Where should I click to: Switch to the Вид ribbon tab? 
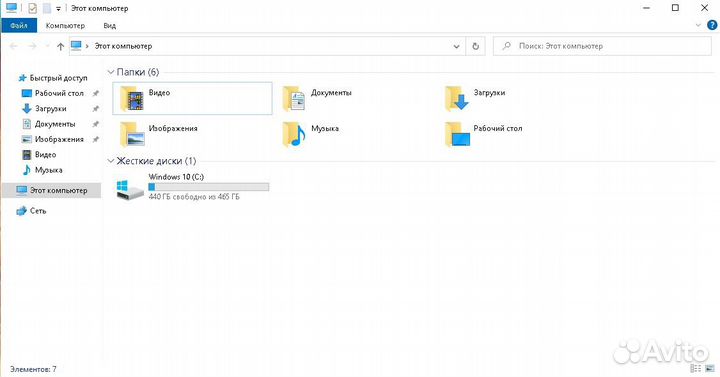109,26
